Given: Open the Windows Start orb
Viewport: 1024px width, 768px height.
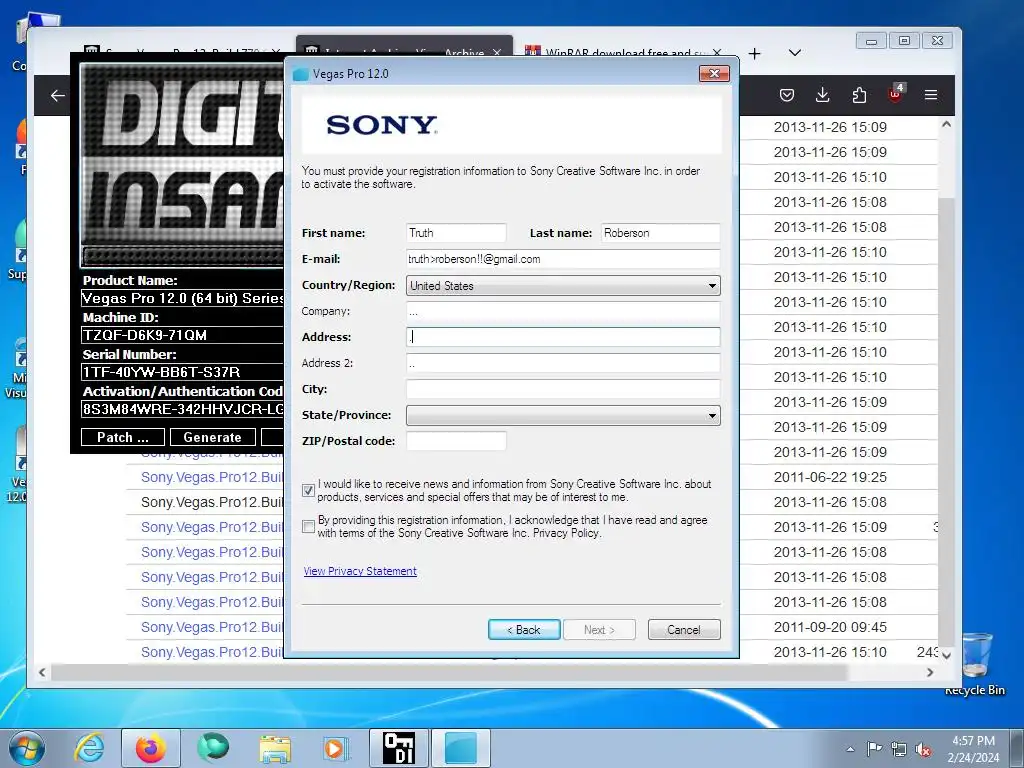Looking at the screenshot, I should [x=26, y=748].
